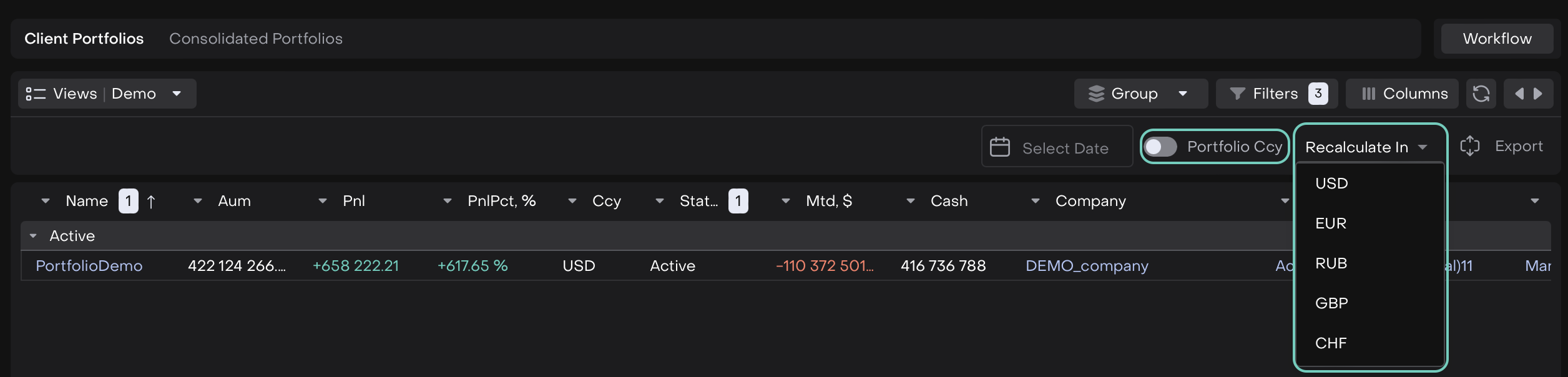Choose GBP in the recalculate menu
The width and height of the screenshot is (1568, 377).
tap(1331, 303)
